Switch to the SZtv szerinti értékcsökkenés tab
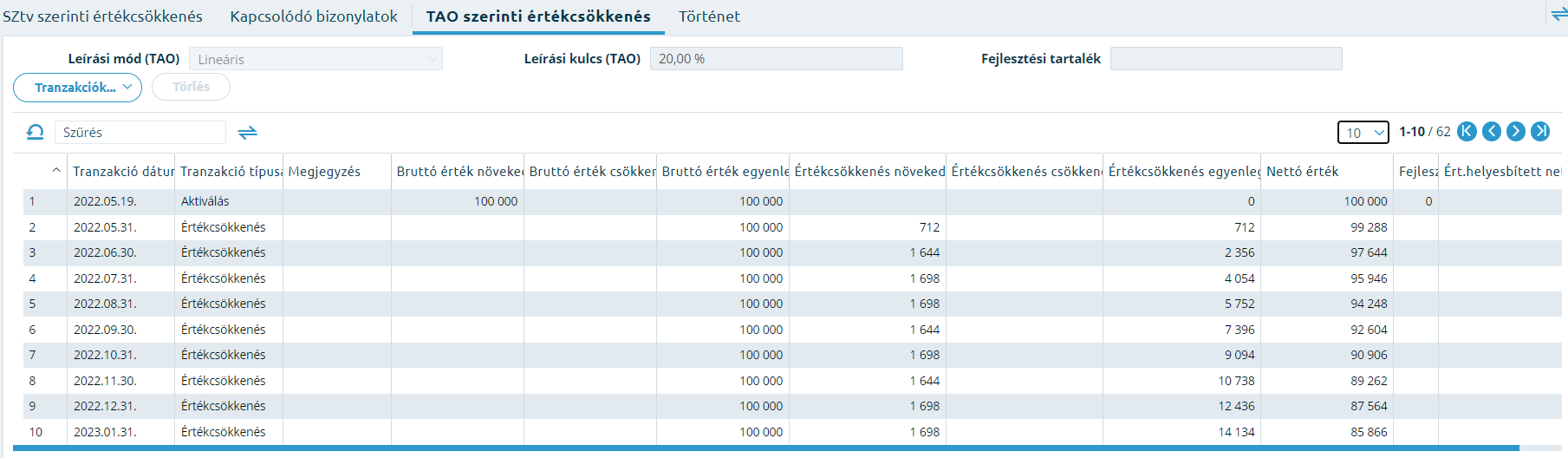This screenshot has width=1568, height=458. point(102,16)
